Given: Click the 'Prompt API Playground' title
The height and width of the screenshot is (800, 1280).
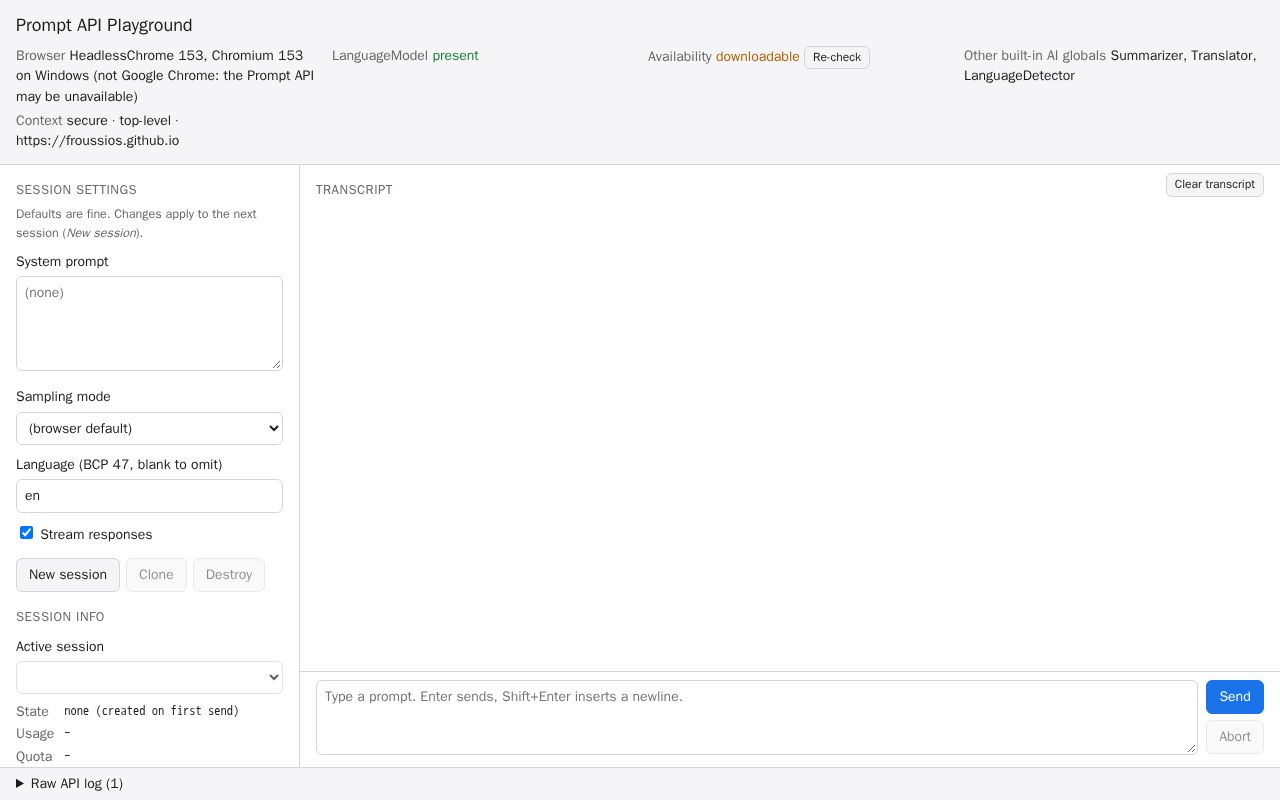Looking at the screenshot, I should pyautogui.click(x=104, y=25).
